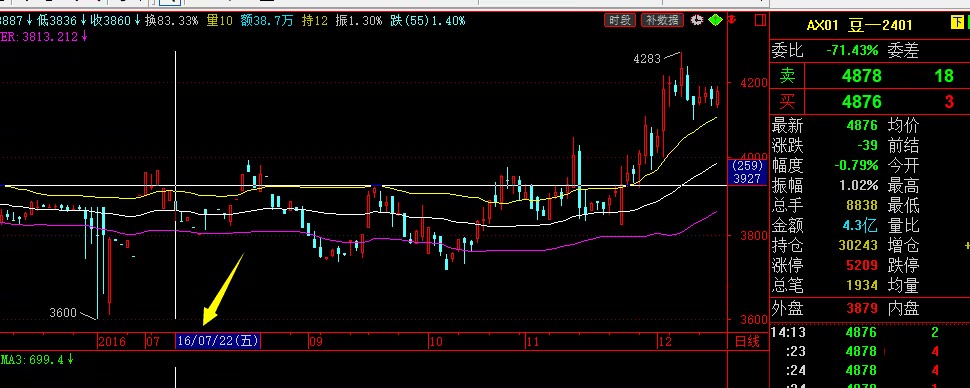Click the 时段 button above the chart
The image size is (970, 388).
[620, 20]
